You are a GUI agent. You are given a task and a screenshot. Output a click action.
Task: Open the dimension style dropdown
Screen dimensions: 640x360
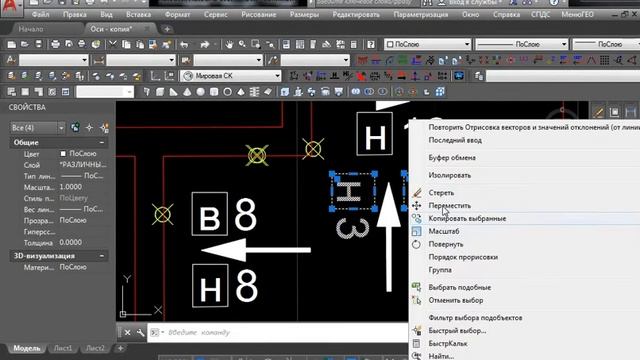click(x=141, y=60)
